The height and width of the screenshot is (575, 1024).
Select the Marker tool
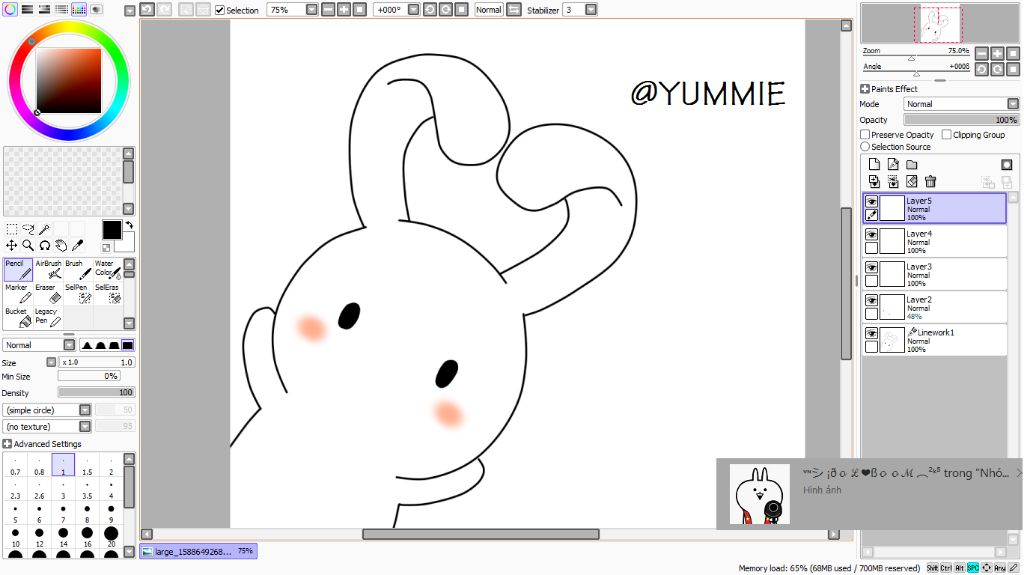[x=18, y=294]
